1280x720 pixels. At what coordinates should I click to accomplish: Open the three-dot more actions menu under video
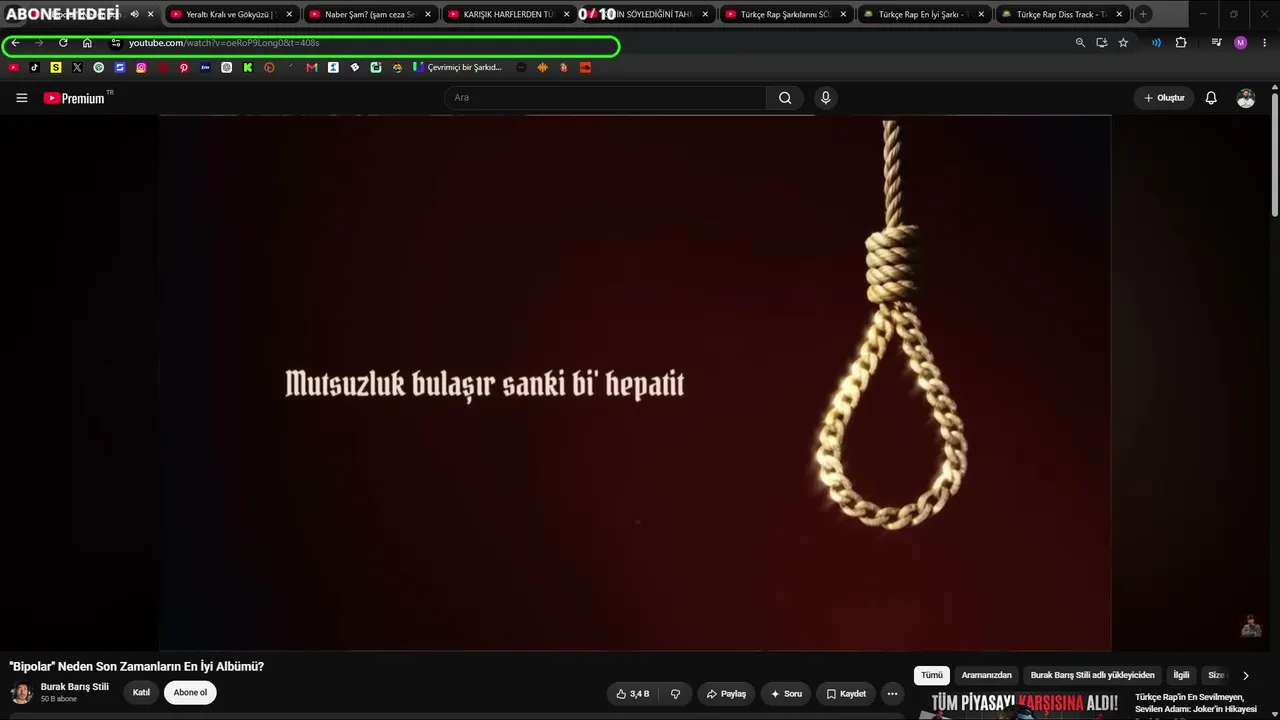(892, 694)
